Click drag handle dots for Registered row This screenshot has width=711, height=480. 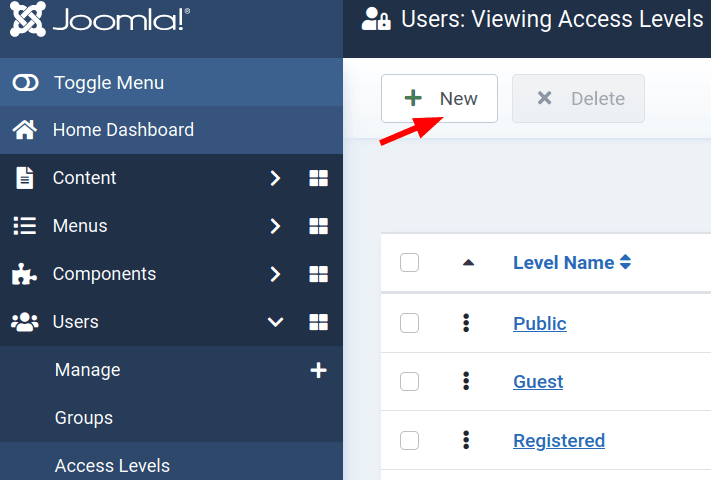pos(465,440)
